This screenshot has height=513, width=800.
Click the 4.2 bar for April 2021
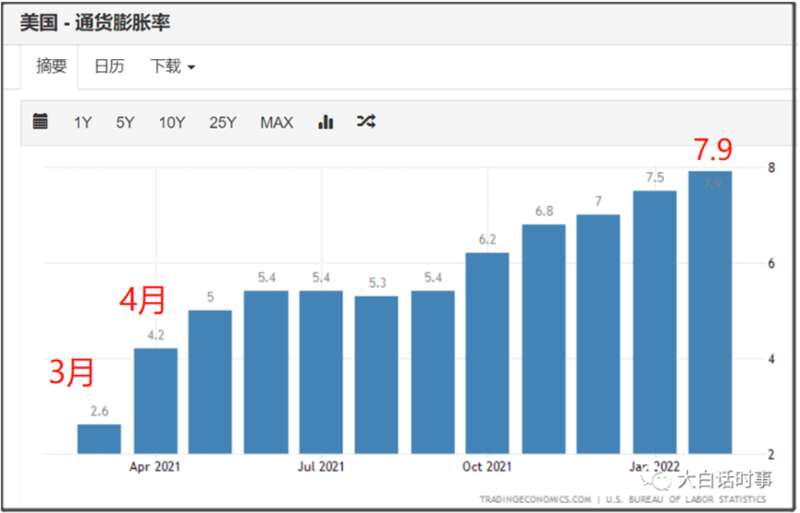(156, 401)
